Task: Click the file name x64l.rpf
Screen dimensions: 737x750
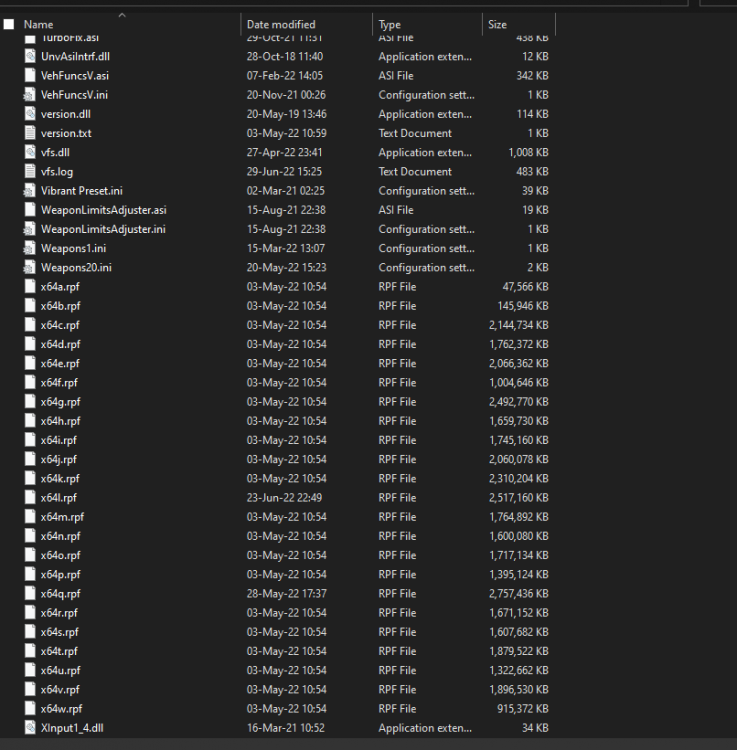Action: click(58, 497)
